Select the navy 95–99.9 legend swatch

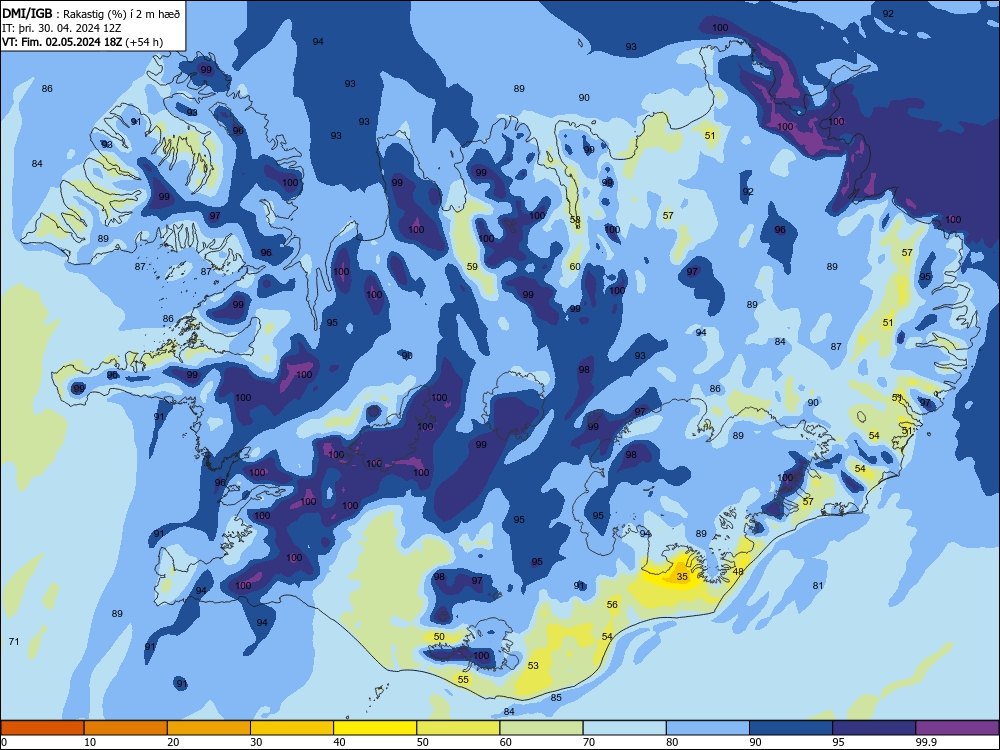[x=874, y=728]
